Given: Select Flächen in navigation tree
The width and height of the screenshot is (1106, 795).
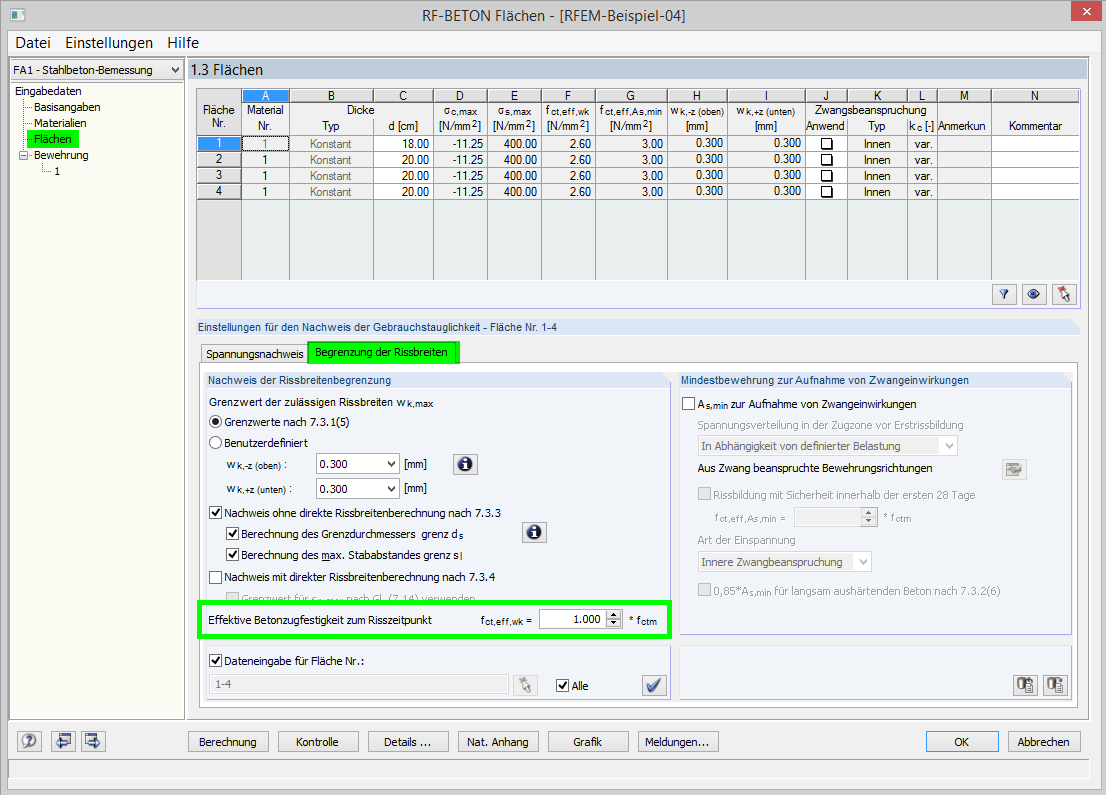Looking at the screenshot, I should tap(53, 139).
